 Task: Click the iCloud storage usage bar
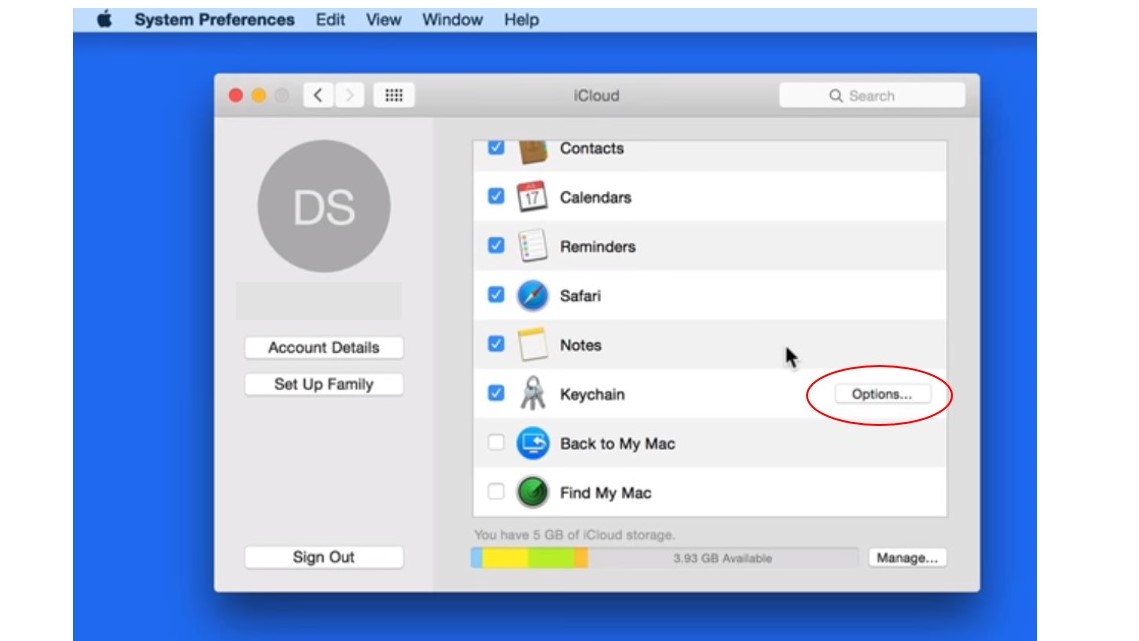coord(664,558)
